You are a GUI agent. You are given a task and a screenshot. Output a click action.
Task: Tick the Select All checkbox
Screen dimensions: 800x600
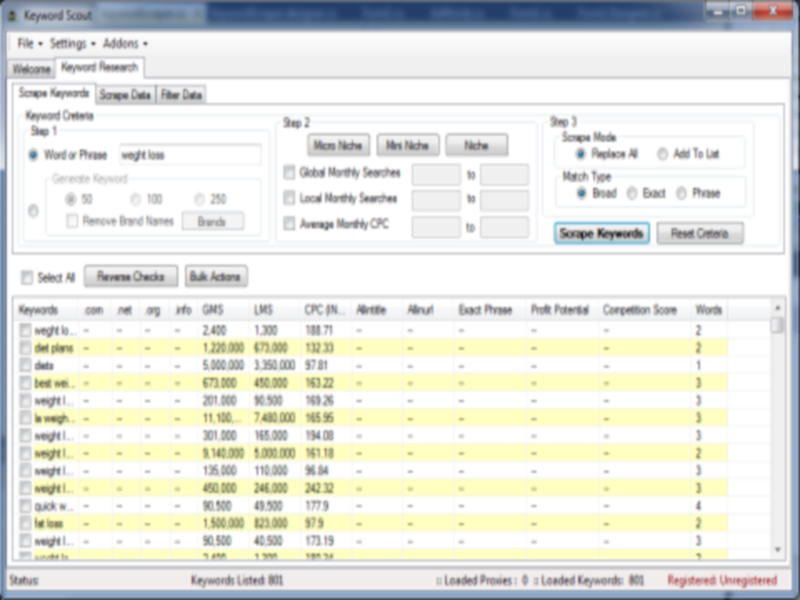tap(27, 278)
